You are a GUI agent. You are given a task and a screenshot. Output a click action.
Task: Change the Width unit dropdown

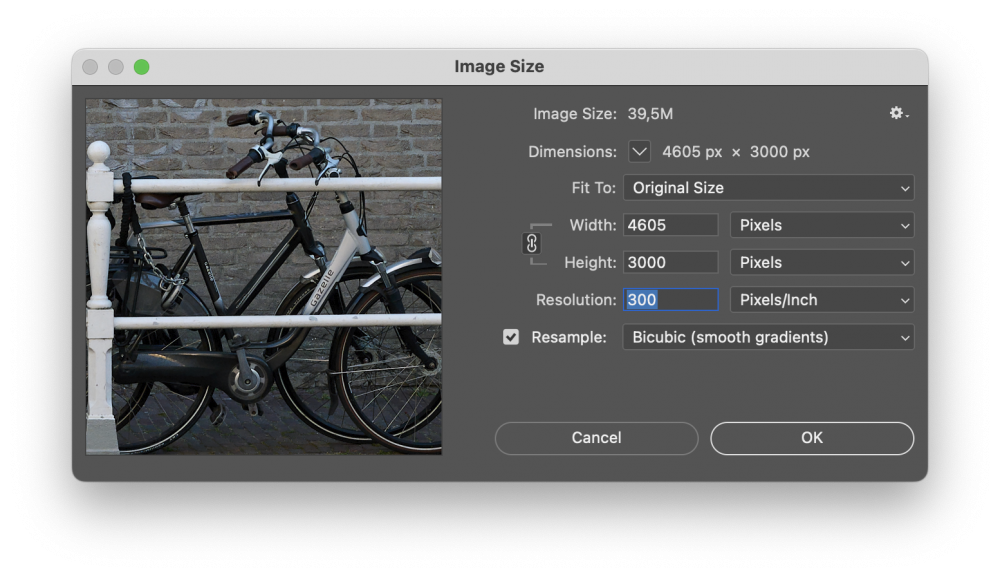click(822, 225)
